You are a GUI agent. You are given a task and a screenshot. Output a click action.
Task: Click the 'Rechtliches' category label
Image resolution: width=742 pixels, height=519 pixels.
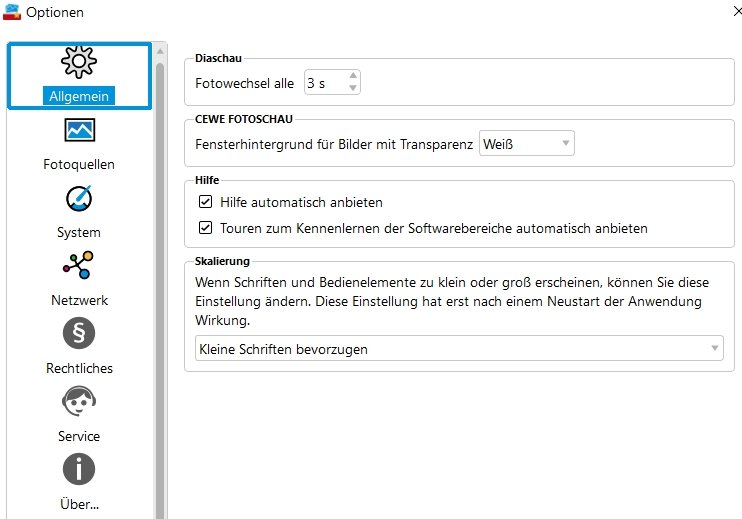[79, 368]
